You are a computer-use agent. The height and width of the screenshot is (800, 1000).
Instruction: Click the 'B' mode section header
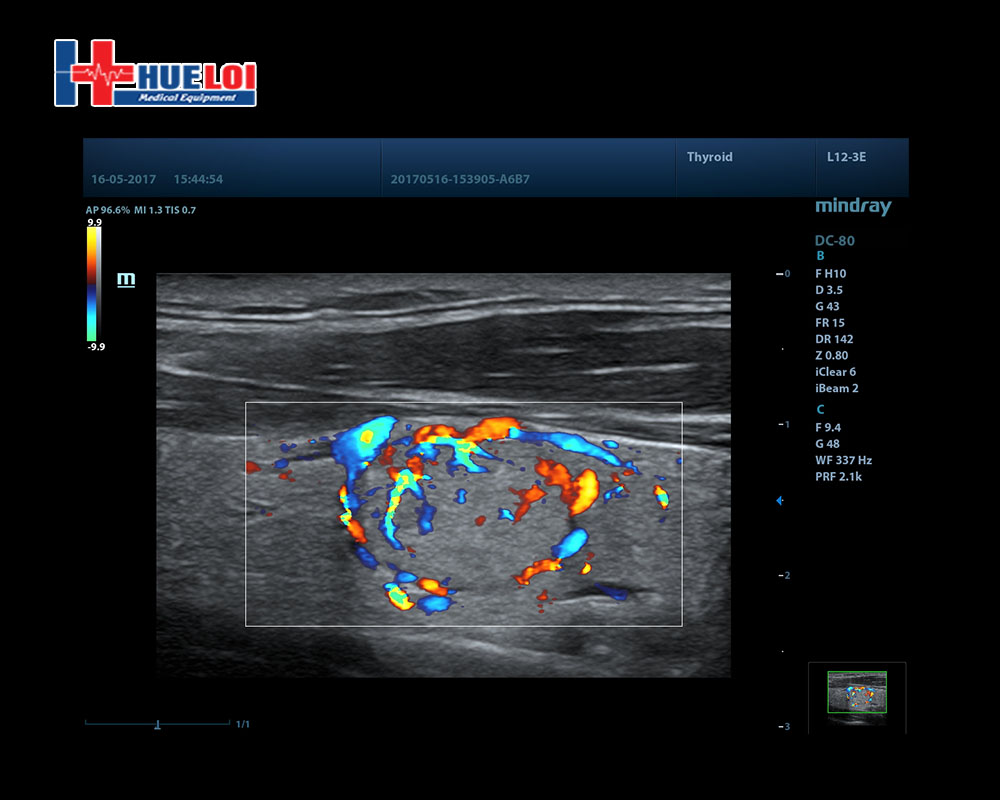[x=820, y=256]
